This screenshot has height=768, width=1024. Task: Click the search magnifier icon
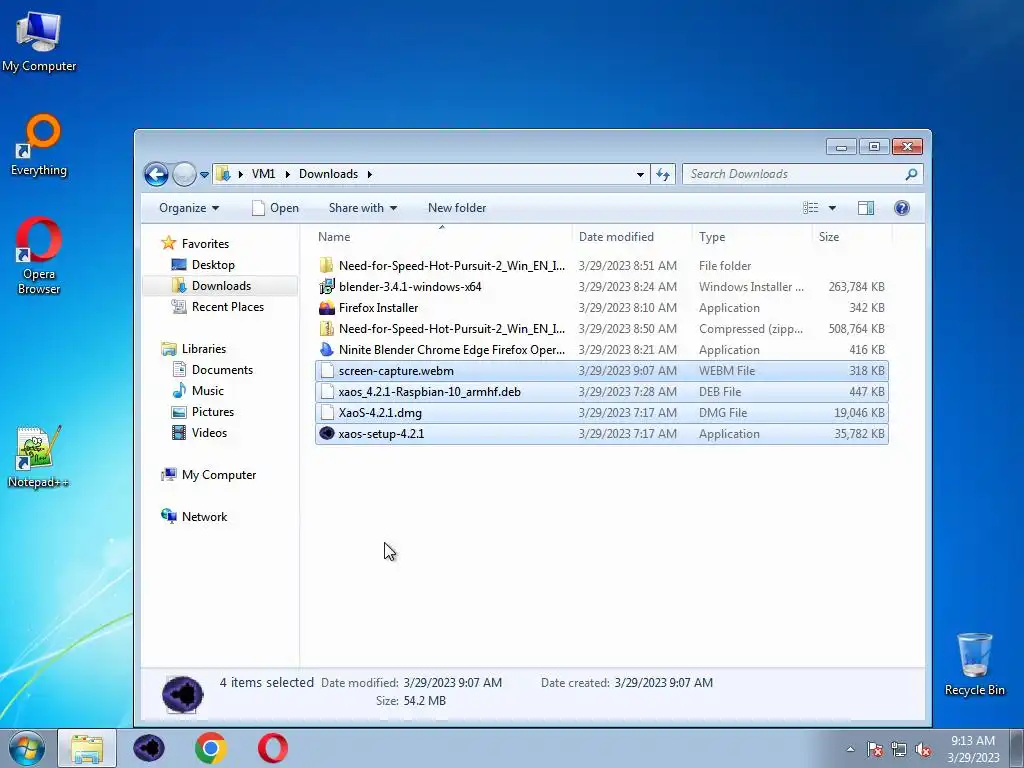[911, 174]
